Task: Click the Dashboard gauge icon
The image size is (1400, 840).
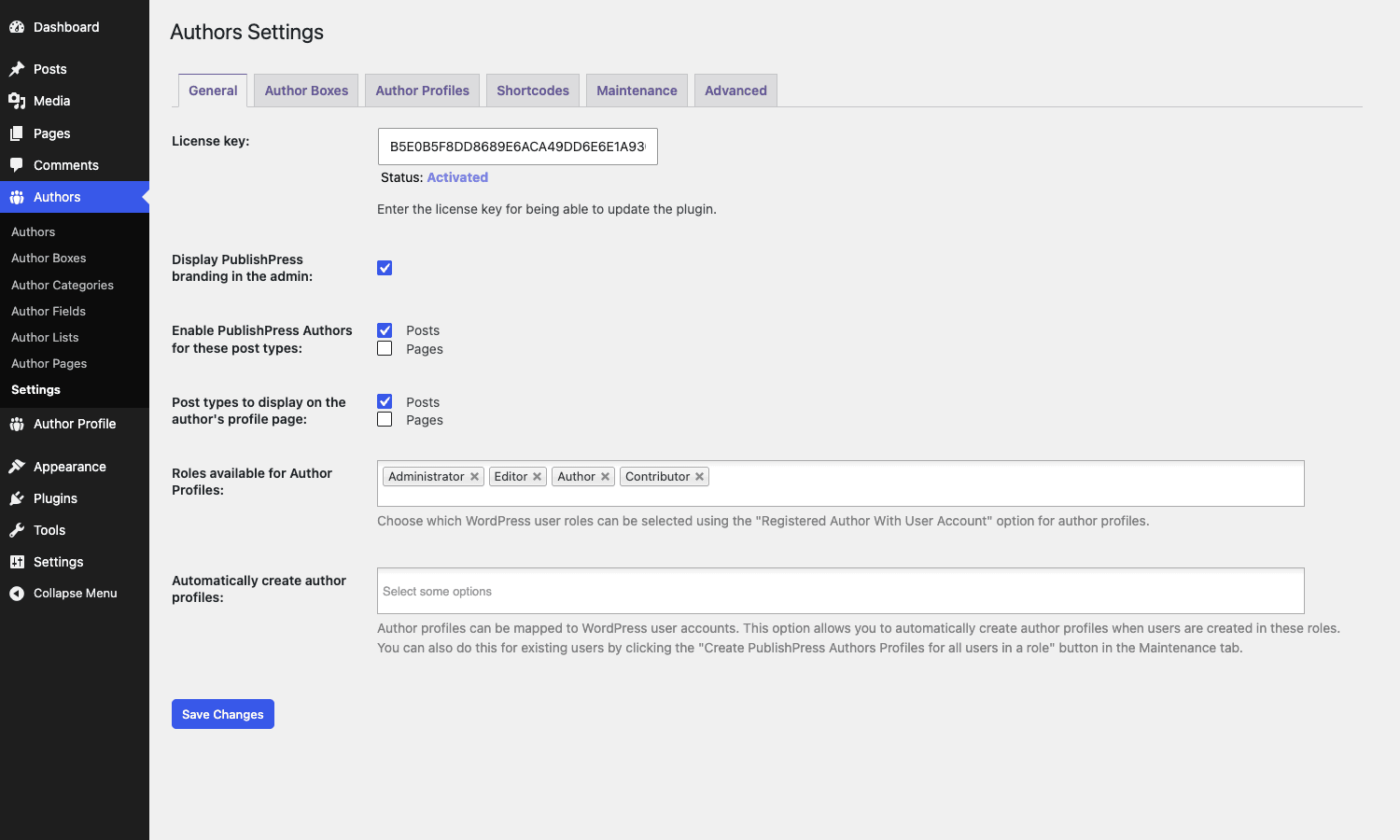Action: (x=17, y=27)
